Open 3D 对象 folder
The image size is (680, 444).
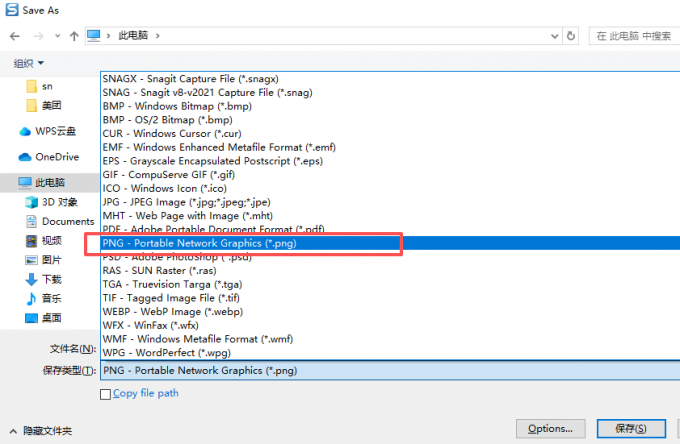[x=52, y=202]
